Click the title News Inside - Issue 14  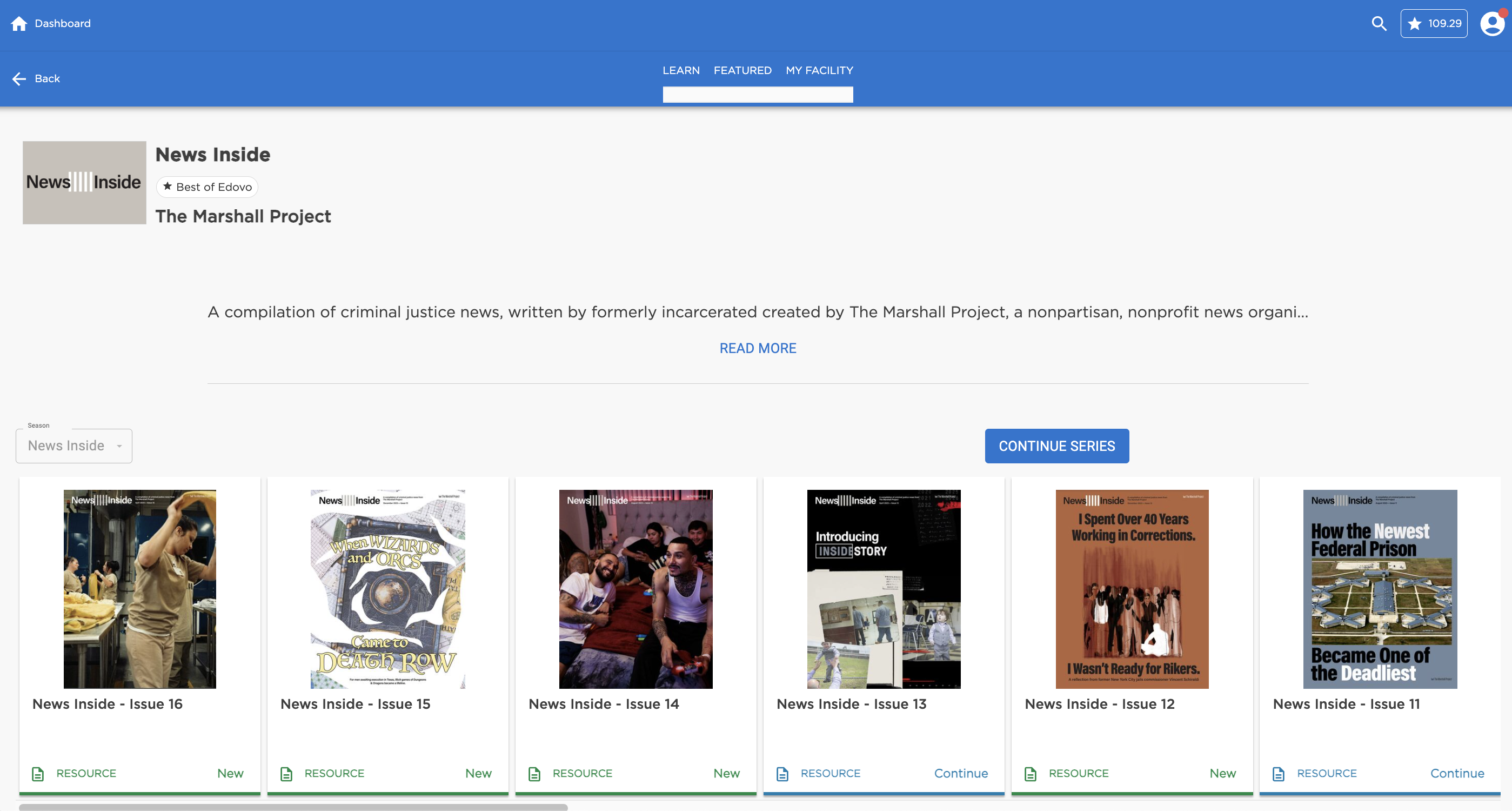(x=604, y=703)
